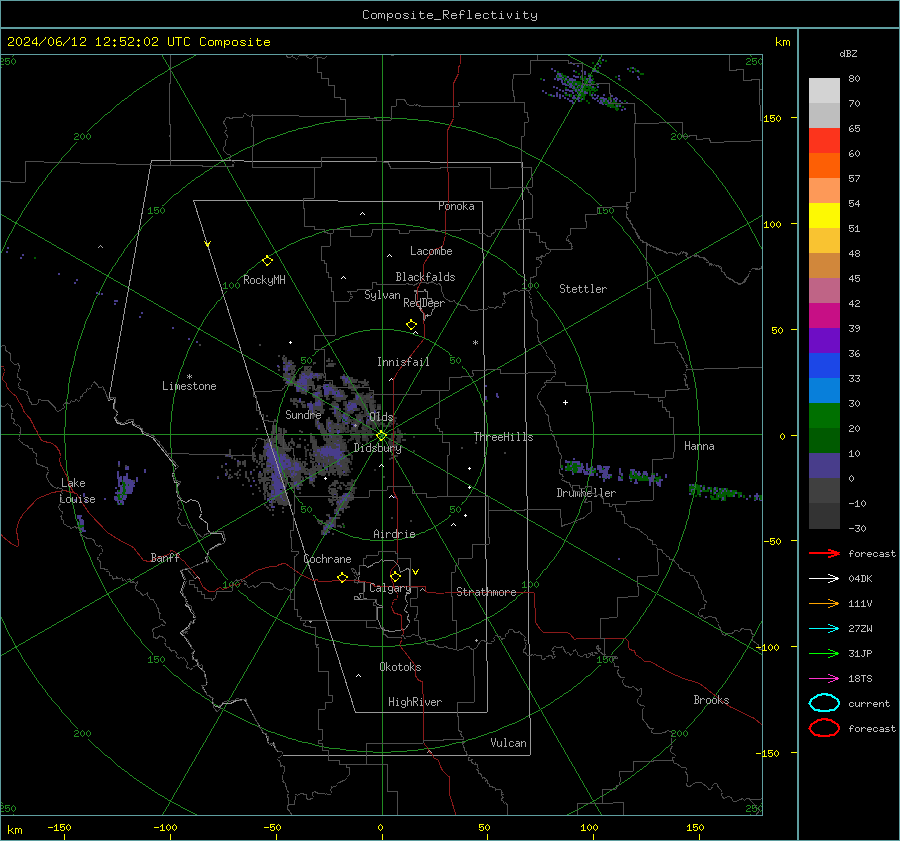
Task: Click the blue 36–33 dBZ color swatch
Action: 824,366
